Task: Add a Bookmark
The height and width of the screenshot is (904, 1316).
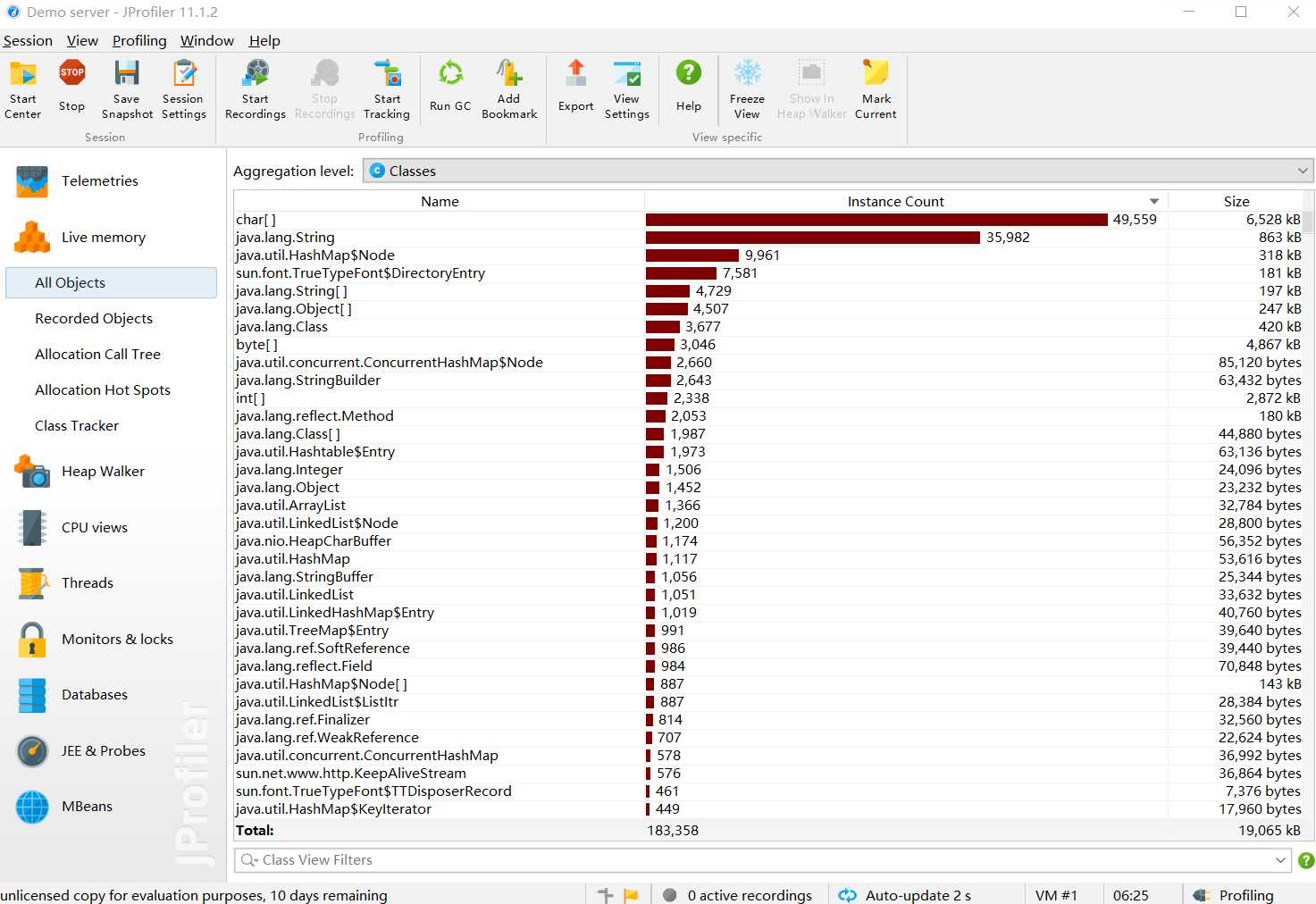Action: (509, 89)
